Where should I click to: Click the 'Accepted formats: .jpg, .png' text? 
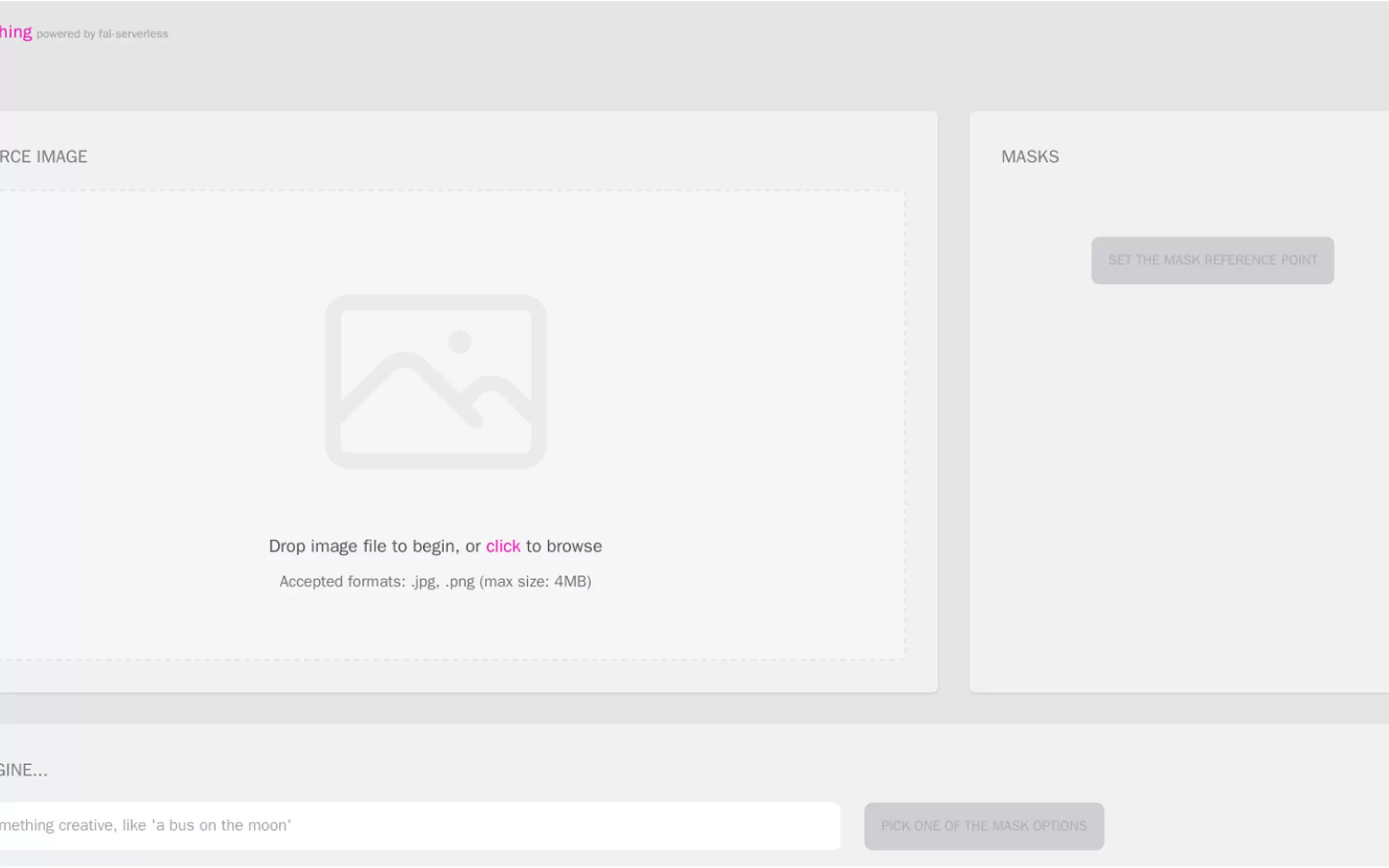377,582
